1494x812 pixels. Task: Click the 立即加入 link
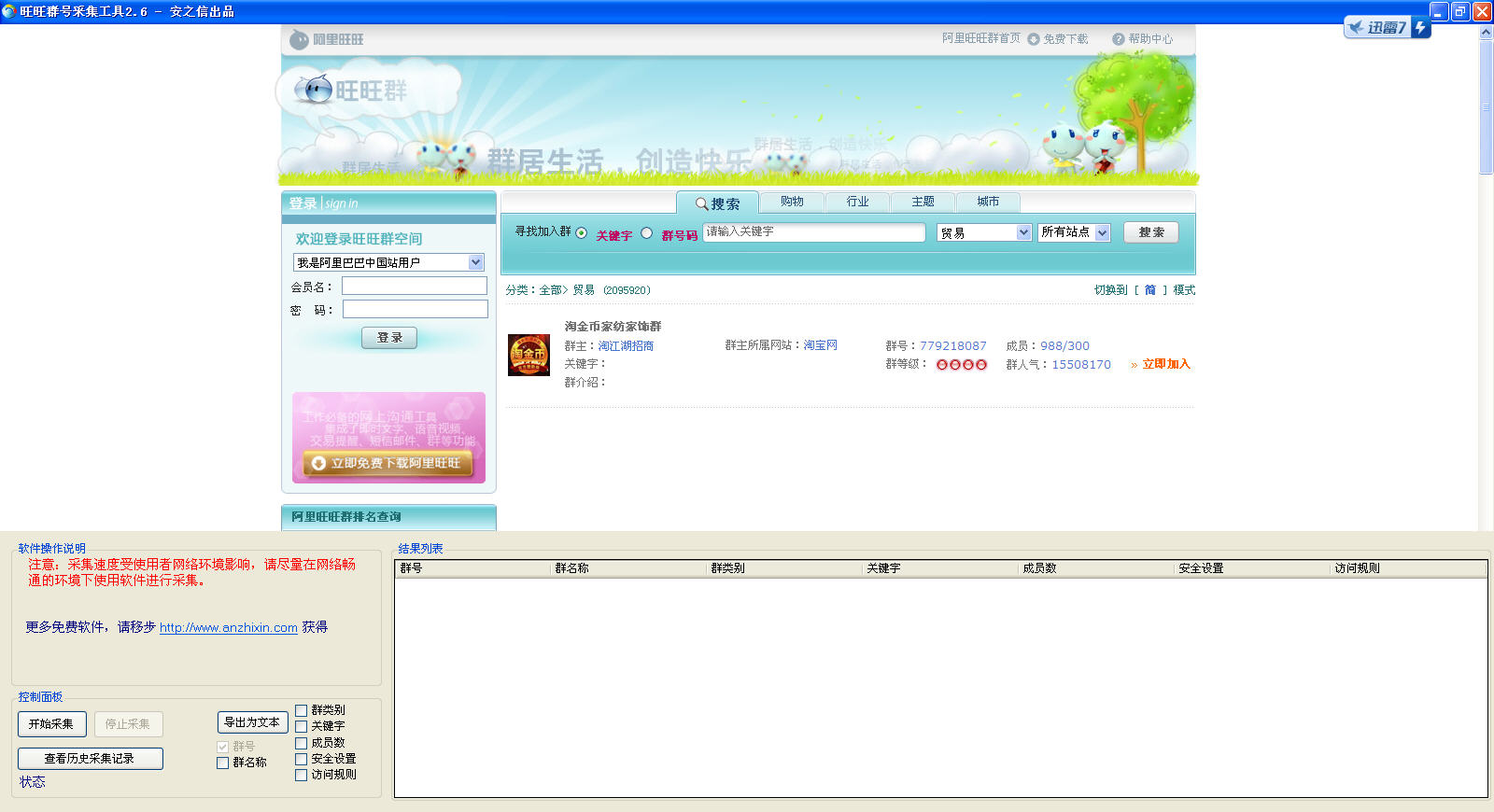[x=1166, y=364]
